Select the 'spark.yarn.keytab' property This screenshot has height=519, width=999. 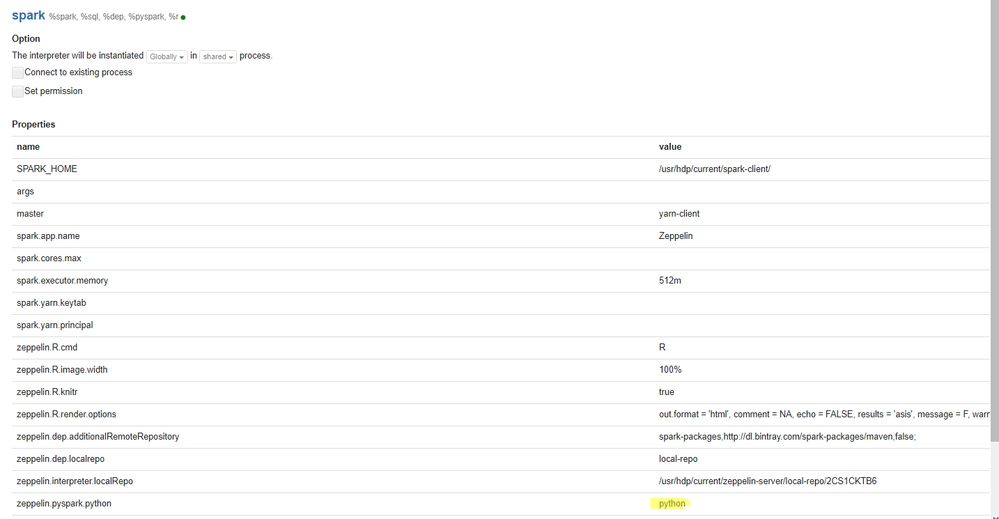[51, 302]
